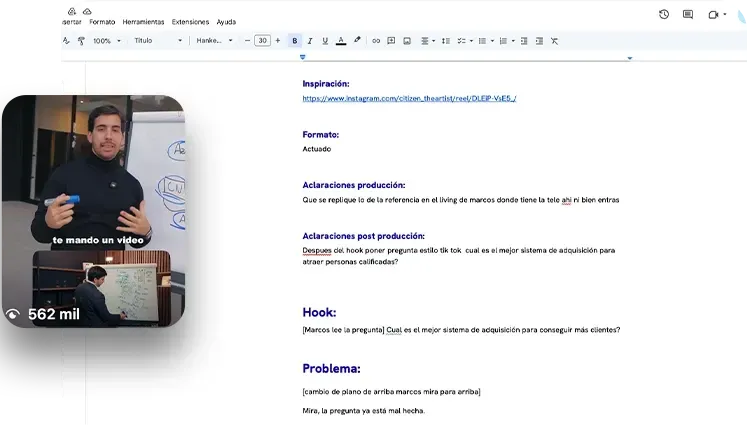Screen dimensions: 747x425
Task: Click the add comment icon in toolbar
Action: click(x=391, y=41)
